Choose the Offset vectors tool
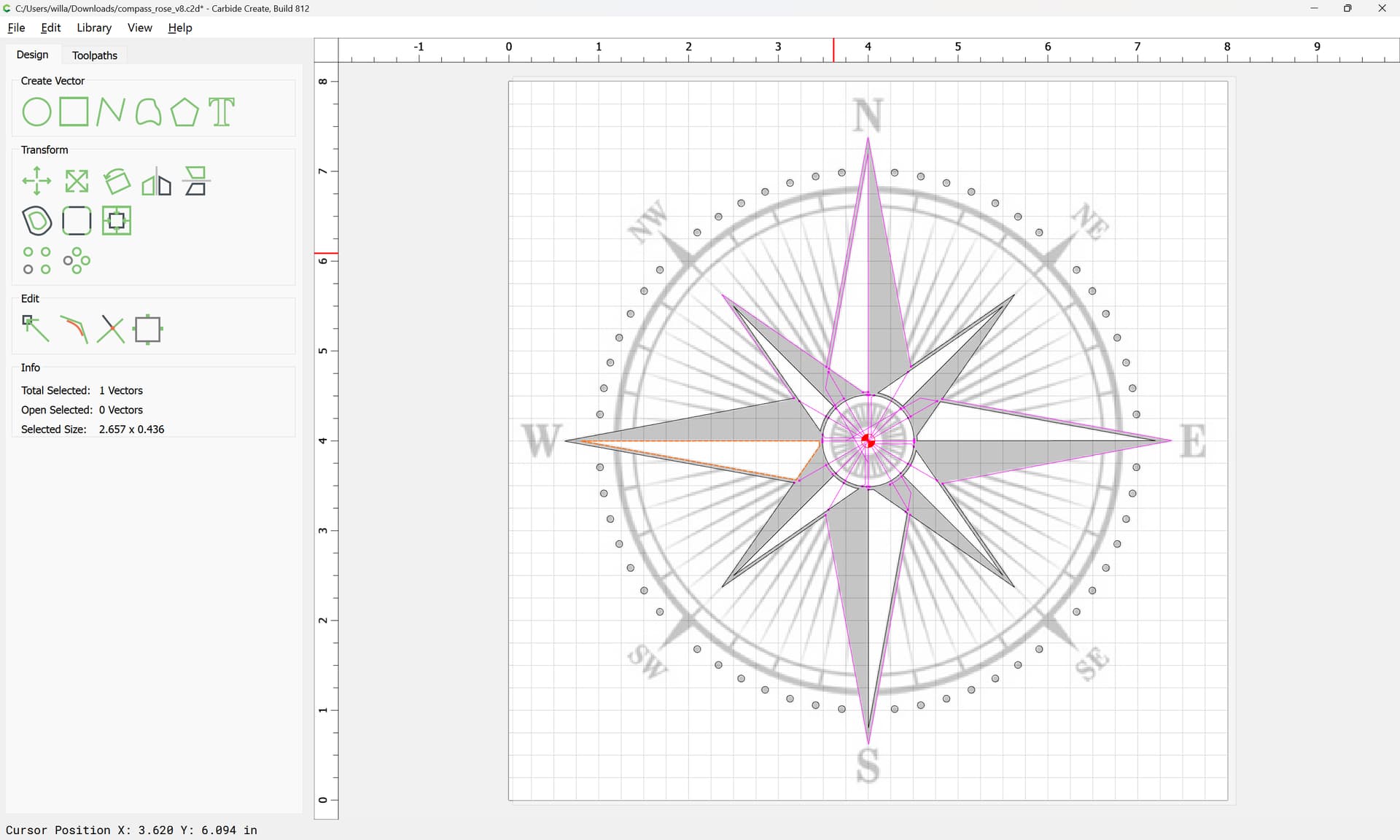The height and width of the screenshot is (840, 1400). [x=36, y=221]
